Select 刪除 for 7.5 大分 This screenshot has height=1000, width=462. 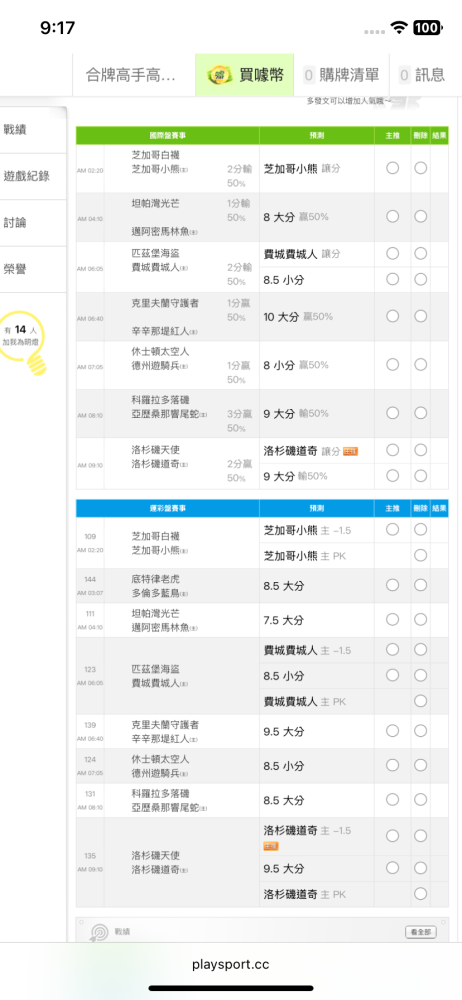coord(421,619)
